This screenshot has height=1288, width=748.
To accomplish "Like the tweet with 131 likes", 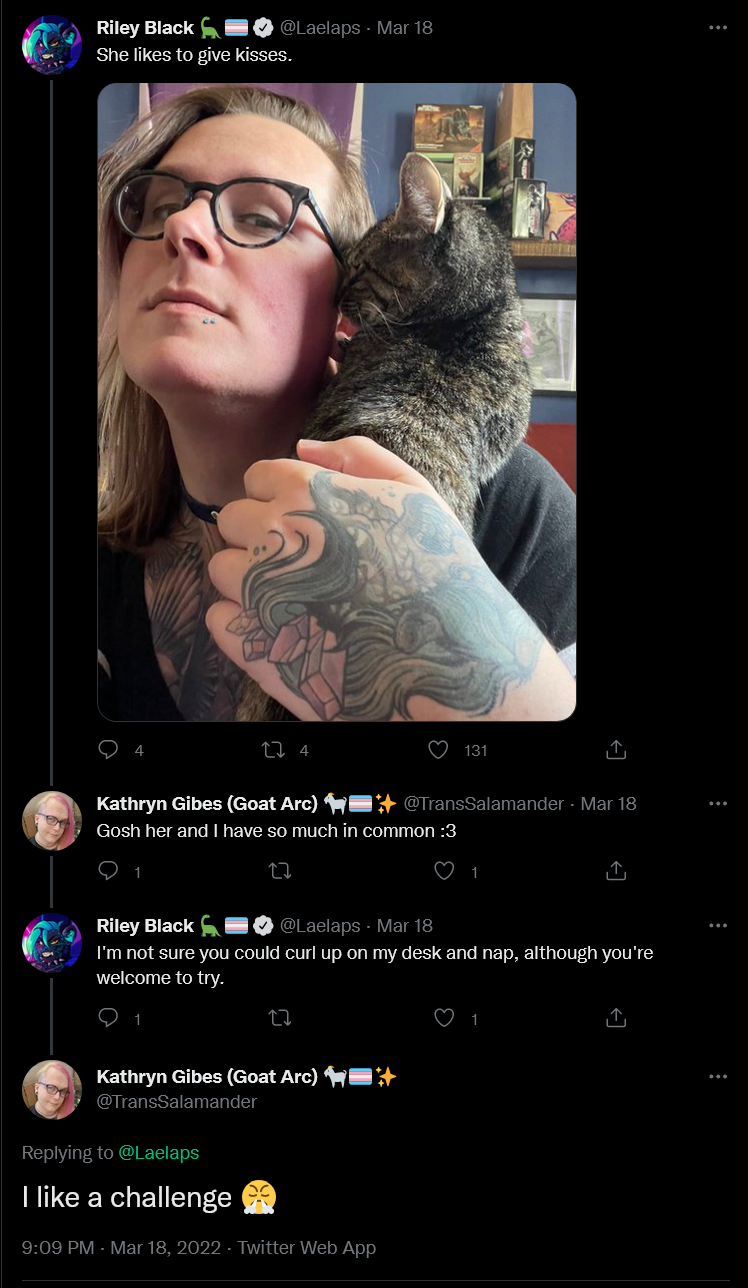I will coord(437,749).
